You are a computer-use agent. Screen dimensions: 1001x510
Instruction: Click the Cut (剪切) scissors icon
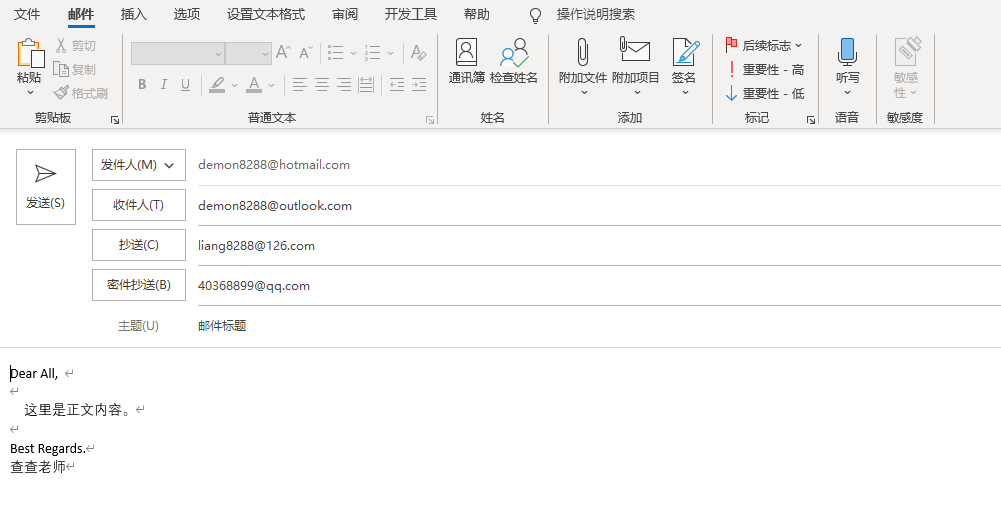(61, 45)
